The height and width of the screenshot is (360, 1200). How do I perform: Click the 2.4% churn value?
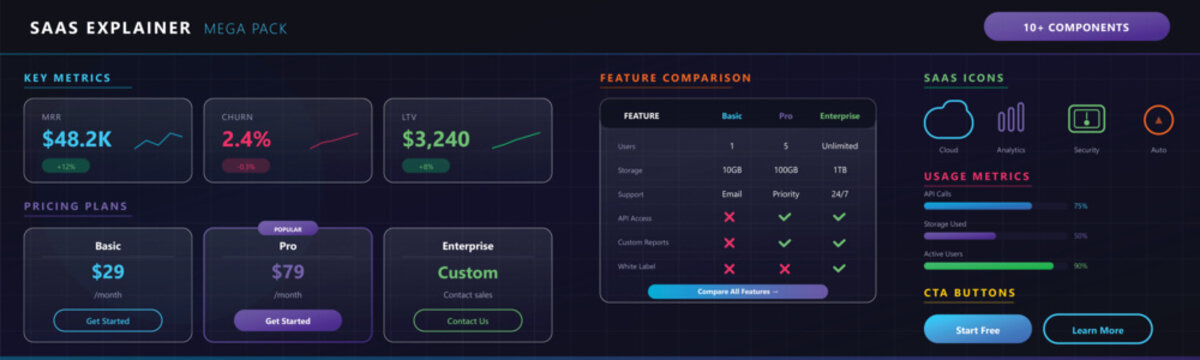[x=246, y=139]
